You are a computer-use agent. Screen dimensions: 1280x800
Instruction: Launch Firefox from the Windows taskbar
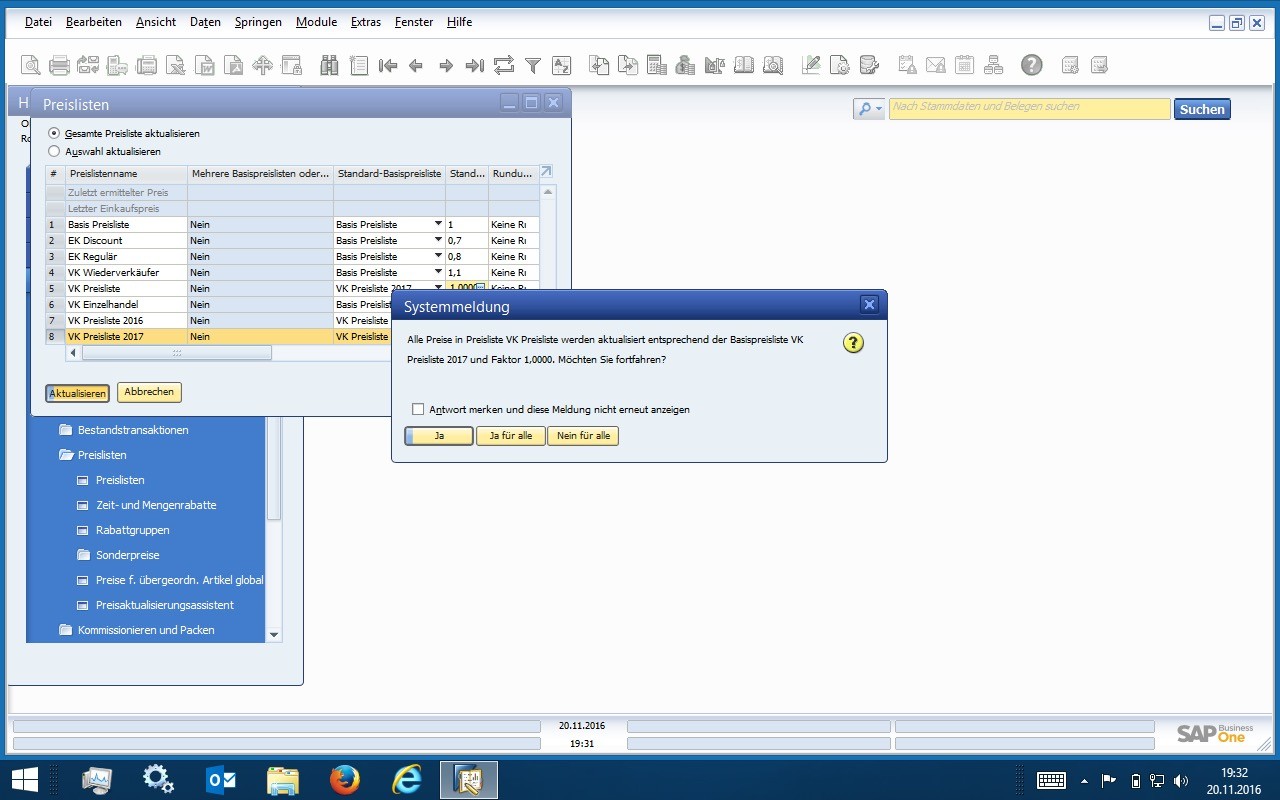pos(345,780)
